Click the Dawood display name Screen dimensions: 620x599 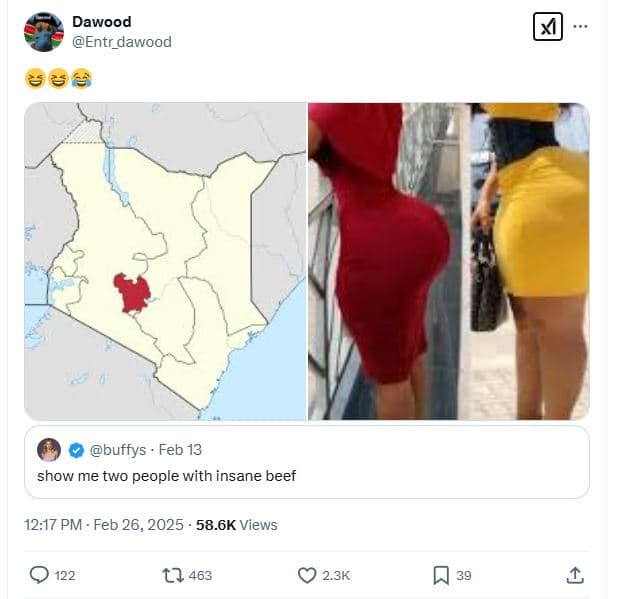[x=102, y=22]
